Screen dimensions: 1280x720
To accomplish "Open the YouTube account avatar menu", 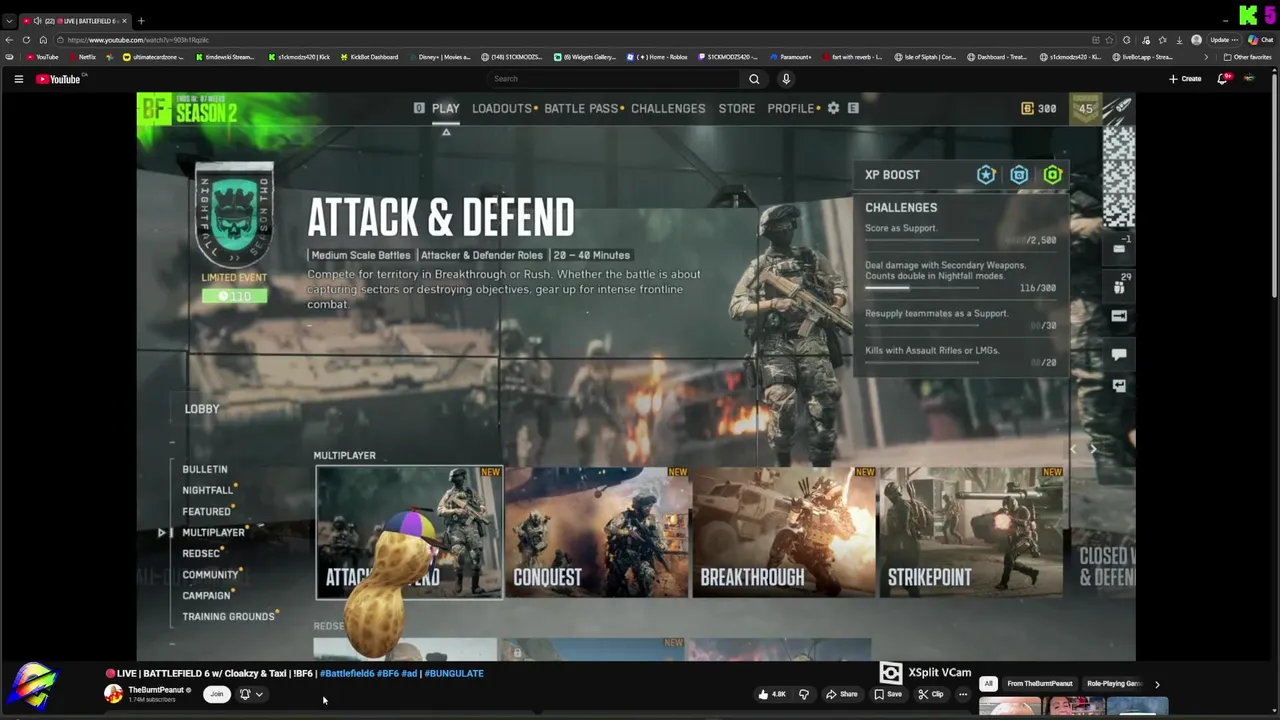I will click(1249, 78).
